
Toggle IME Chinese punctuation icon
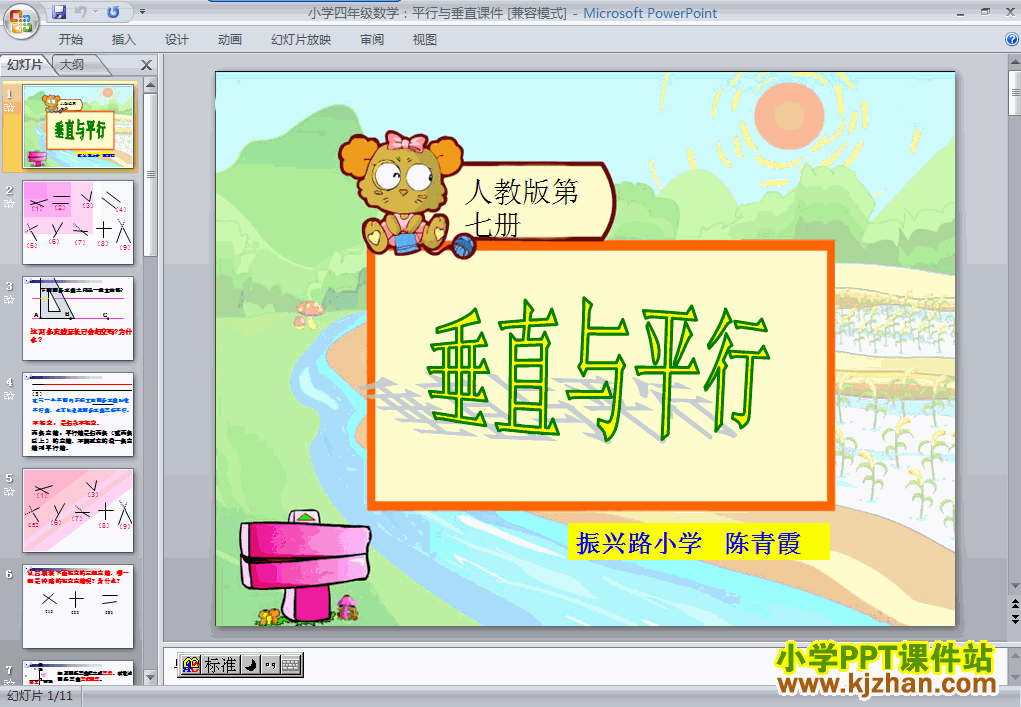pos(270,665)
